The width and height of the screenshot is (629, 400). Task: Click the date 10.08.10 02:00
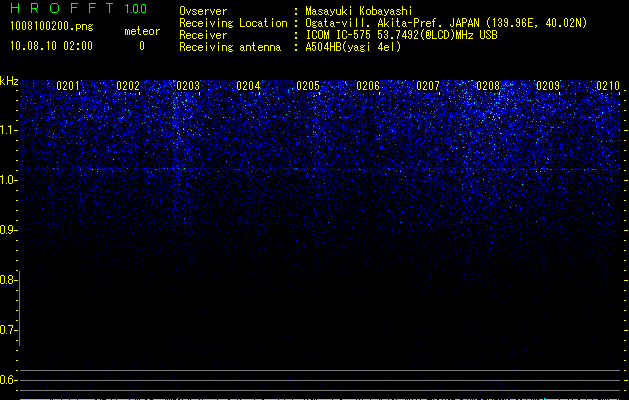[x=51, y=46]
